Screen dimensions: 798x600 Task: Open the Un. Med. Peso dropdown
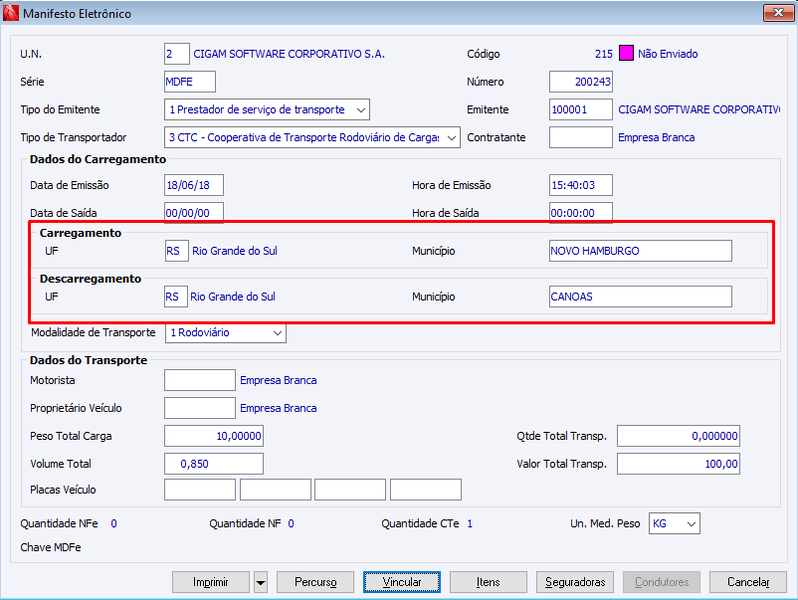click(x=691, y=524)
